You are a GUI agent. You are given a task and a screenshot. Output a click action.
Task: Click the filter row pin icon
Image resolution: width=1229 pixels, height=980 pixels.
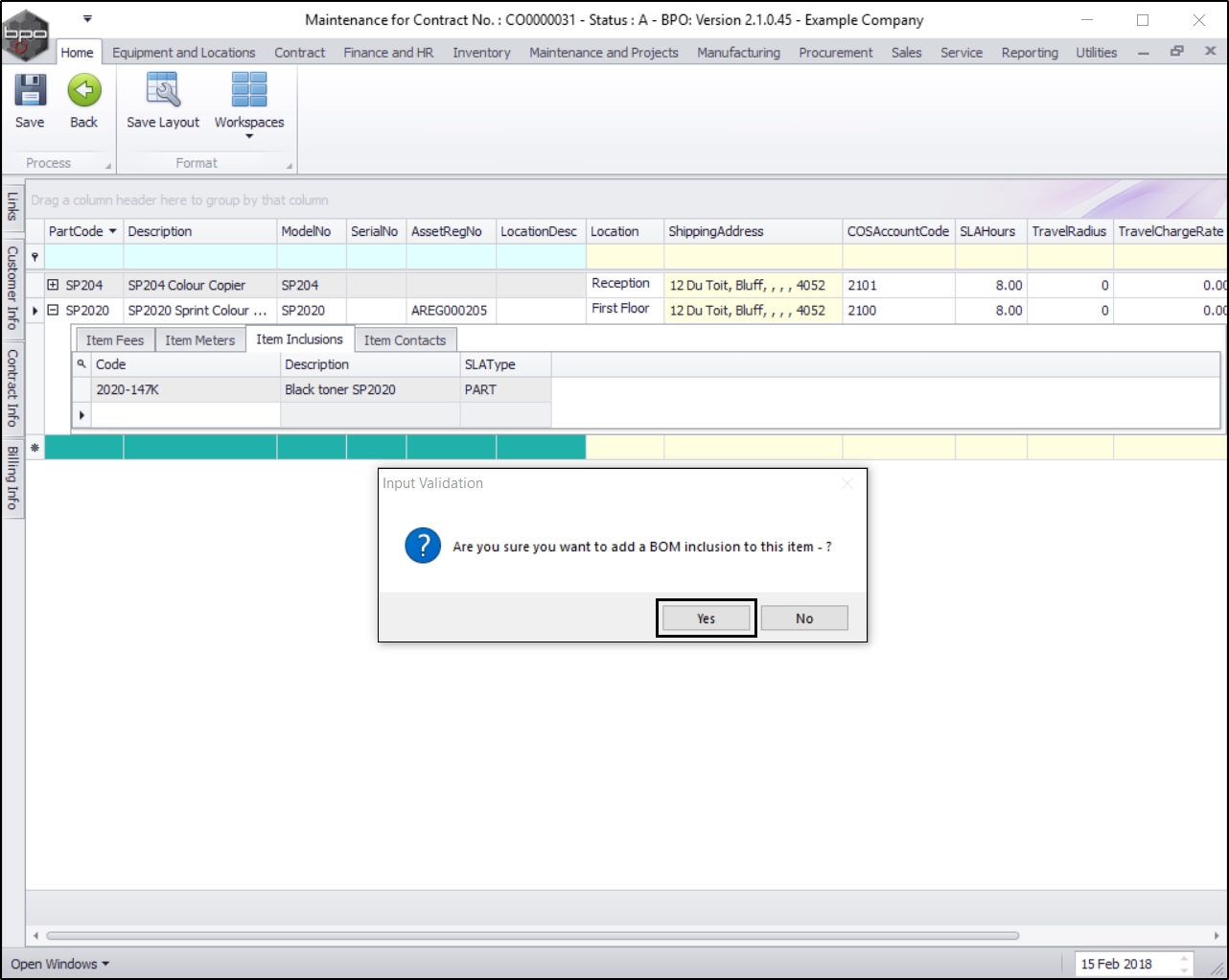click(x=35, y=257)
